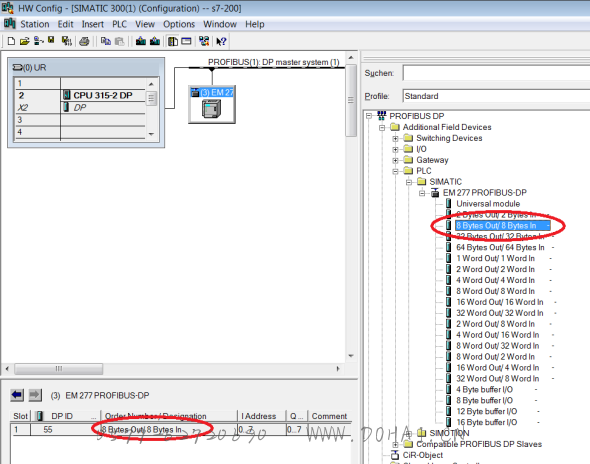Expand the Switching Devices folder
This screenshot has height=464, width=590.
click(x=395, y=138)
